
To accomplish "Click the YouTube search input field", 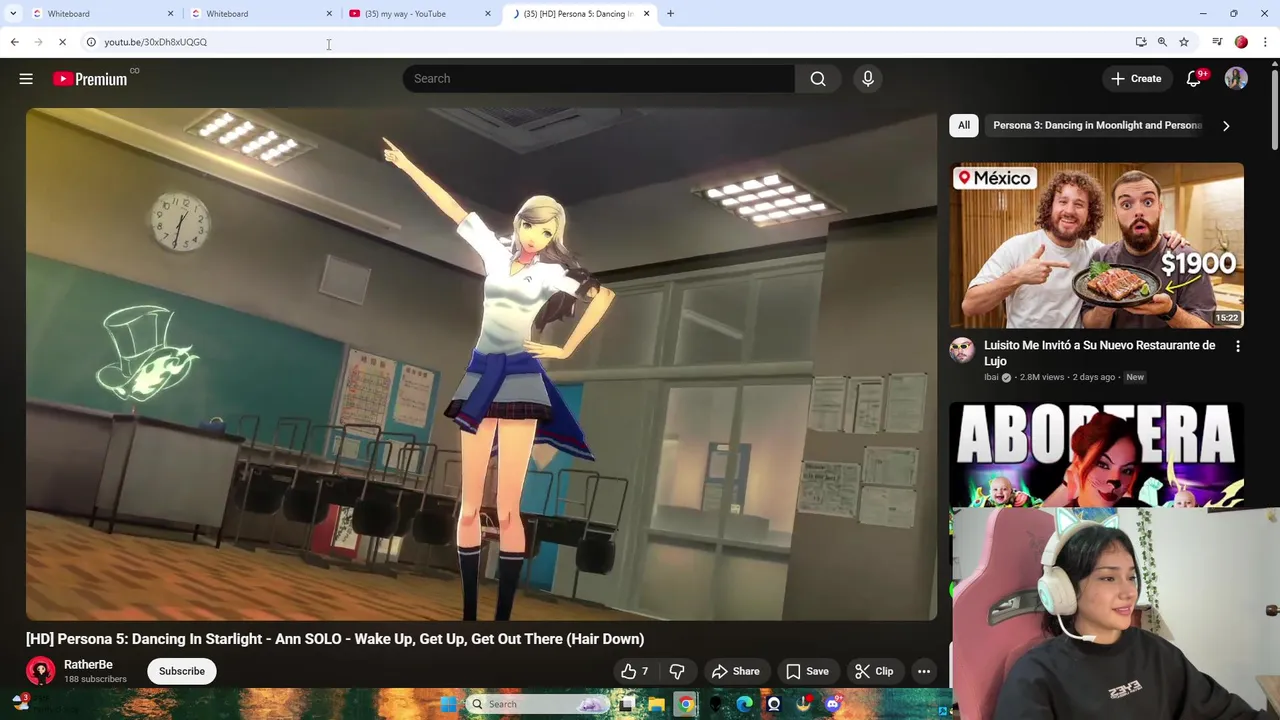I will tap(598, 79).
